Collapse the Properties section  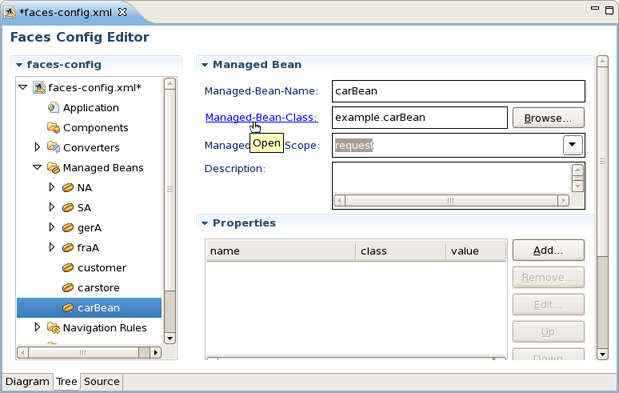[204, 223]
